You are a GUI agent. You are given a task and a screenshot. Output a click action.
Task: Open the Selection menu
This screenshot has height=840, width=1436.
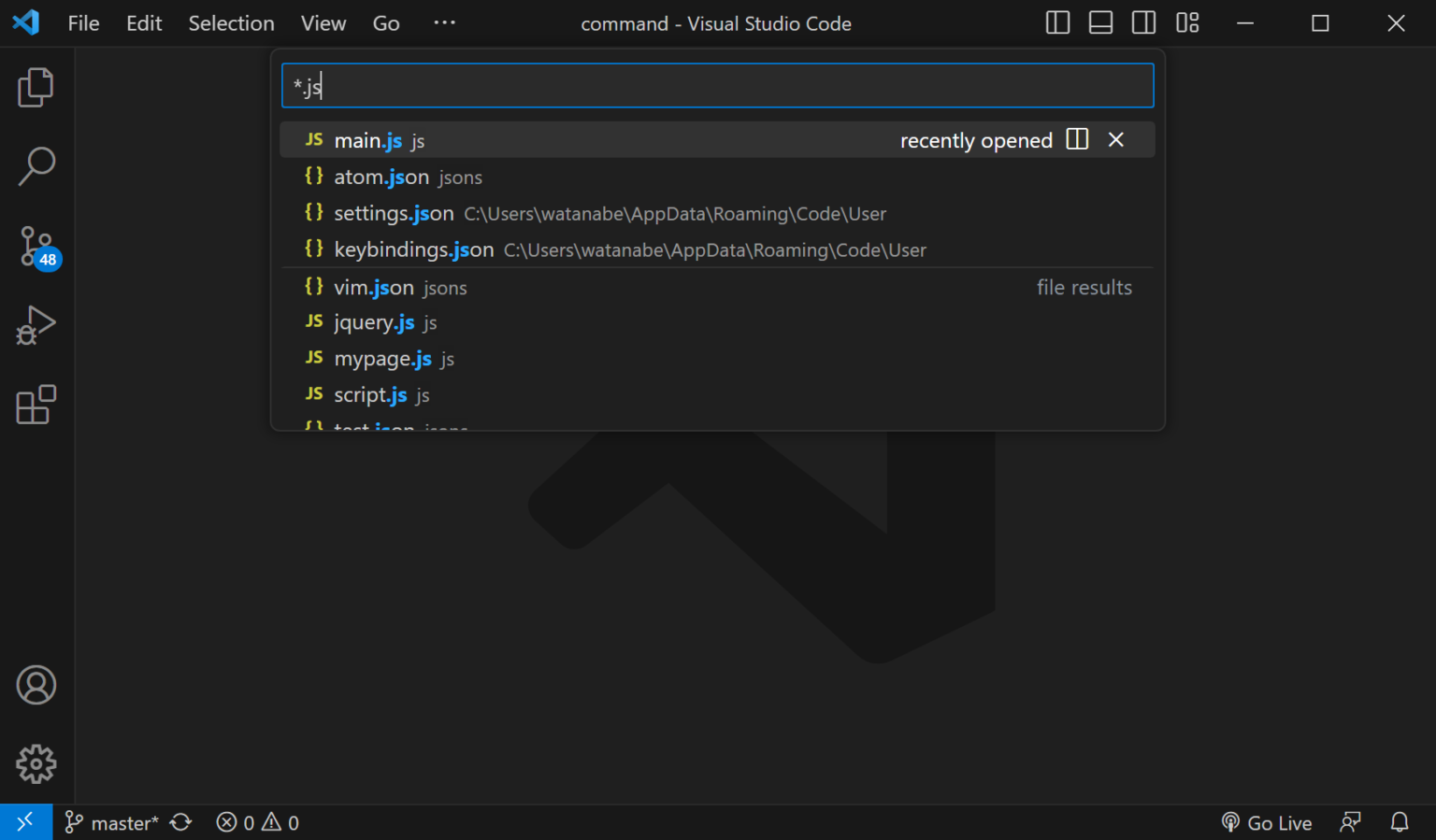click(x=231, y=22)
